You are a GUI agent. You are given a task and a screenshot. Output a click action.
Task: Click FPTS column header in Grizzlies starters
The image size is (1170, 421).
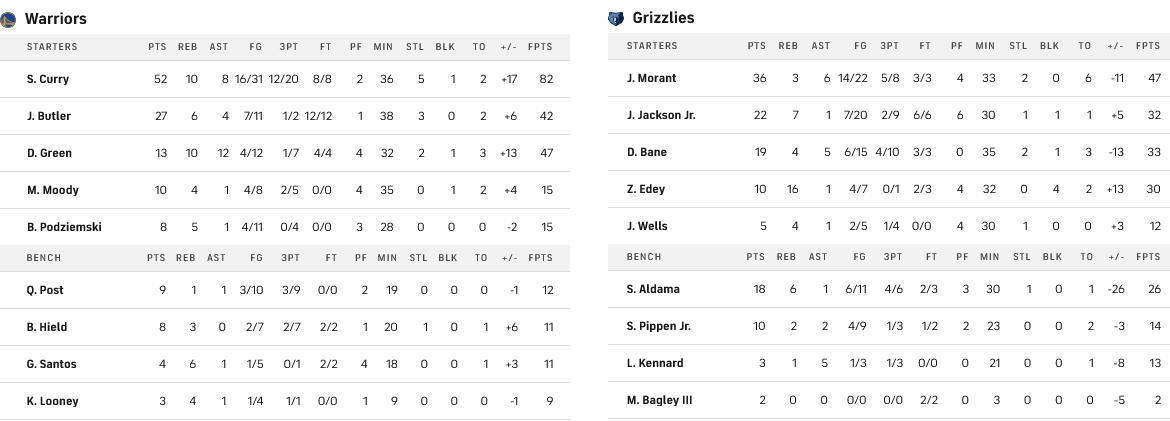(1148, 46)
